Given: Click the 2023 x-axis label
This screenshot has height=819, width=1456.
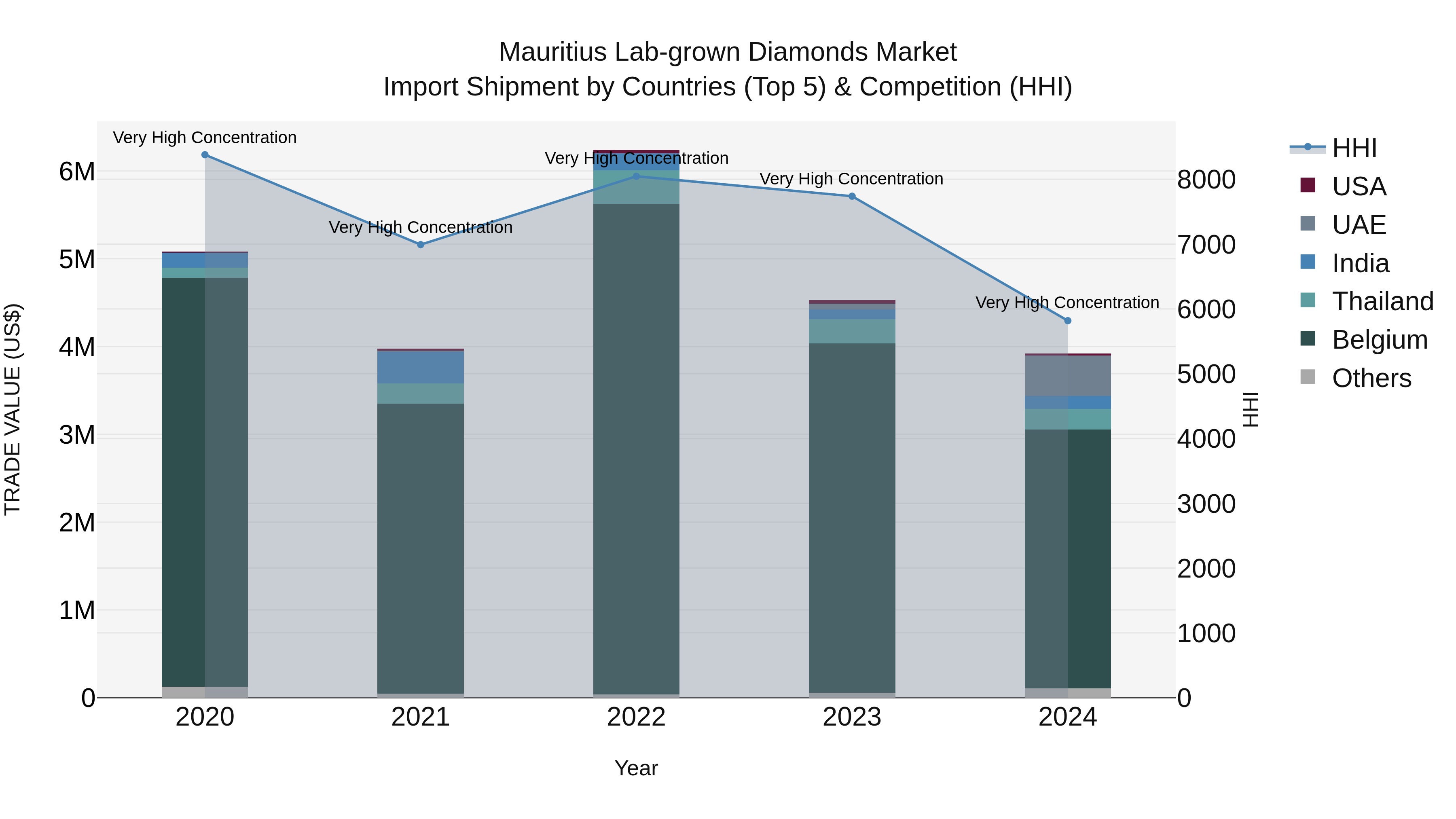Looking at the screenshot, I should click(x=852, y=717).
